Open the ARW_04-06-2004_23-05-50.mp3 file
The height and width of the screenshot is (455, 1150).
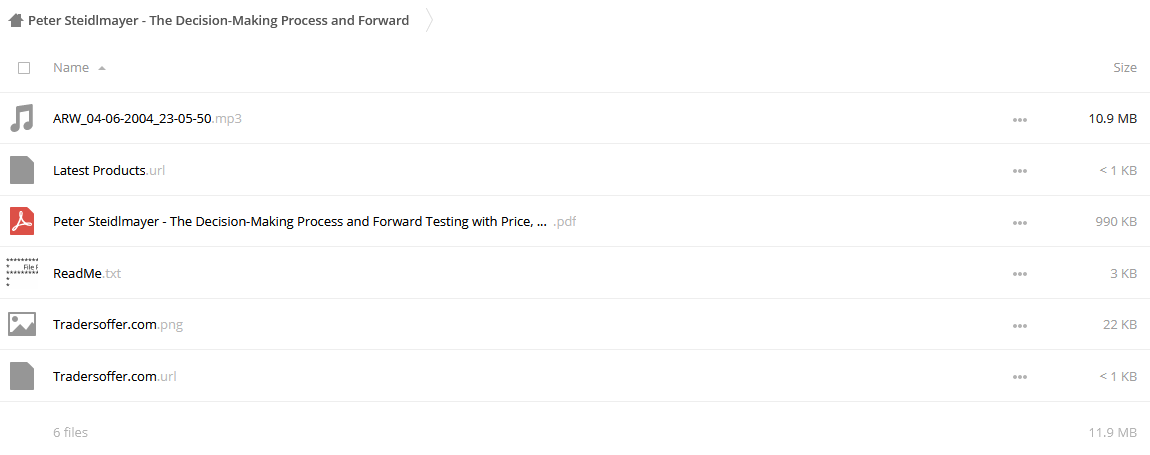tap(147, 118)
